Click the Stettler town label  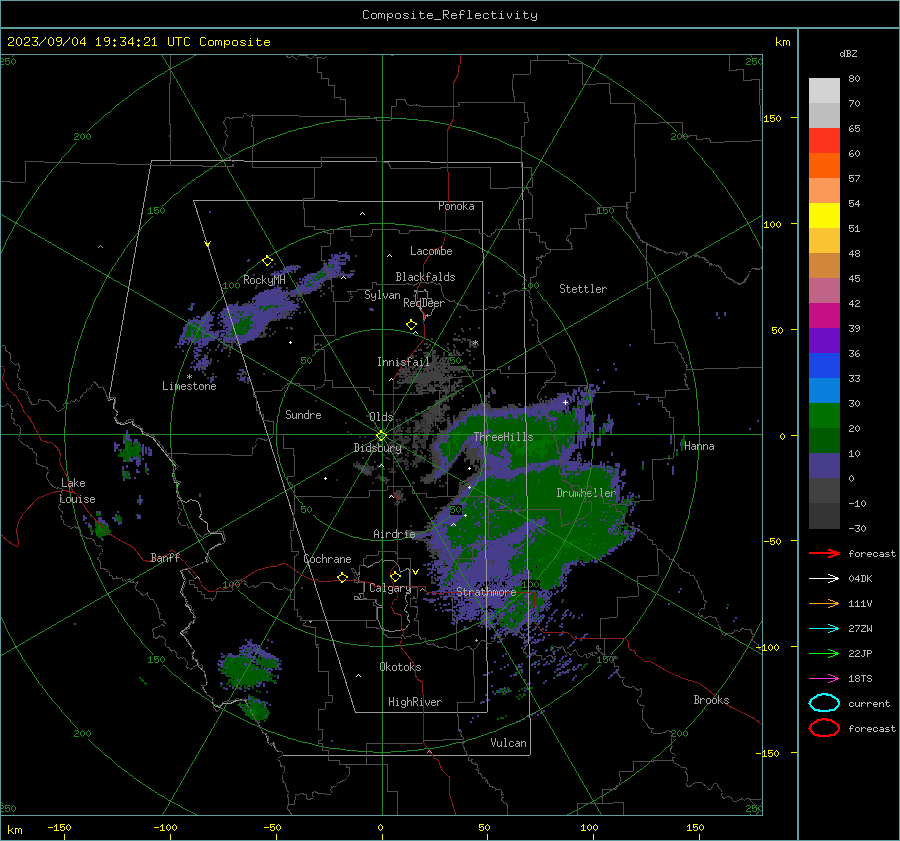click(583, 289)
